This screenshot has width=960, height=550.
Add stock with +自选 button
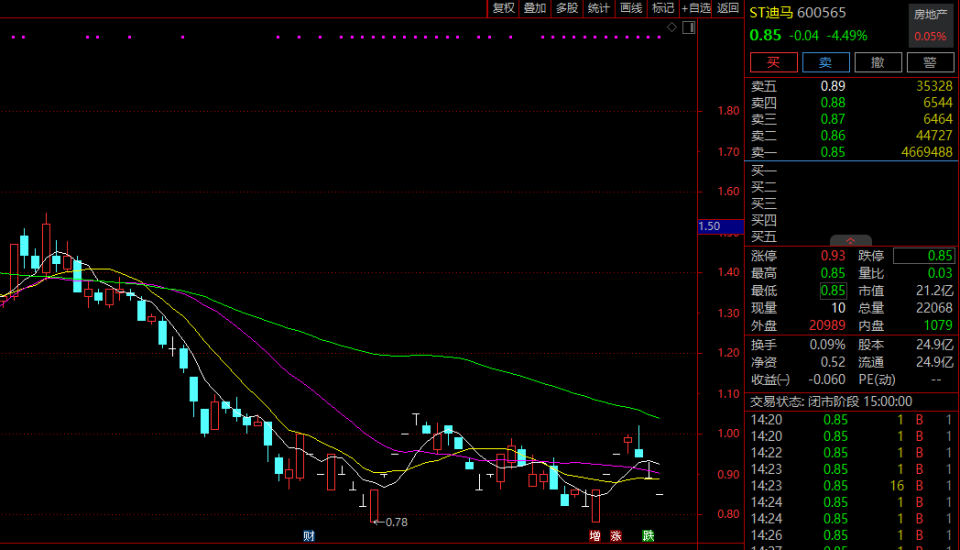(x=696, y=8)
